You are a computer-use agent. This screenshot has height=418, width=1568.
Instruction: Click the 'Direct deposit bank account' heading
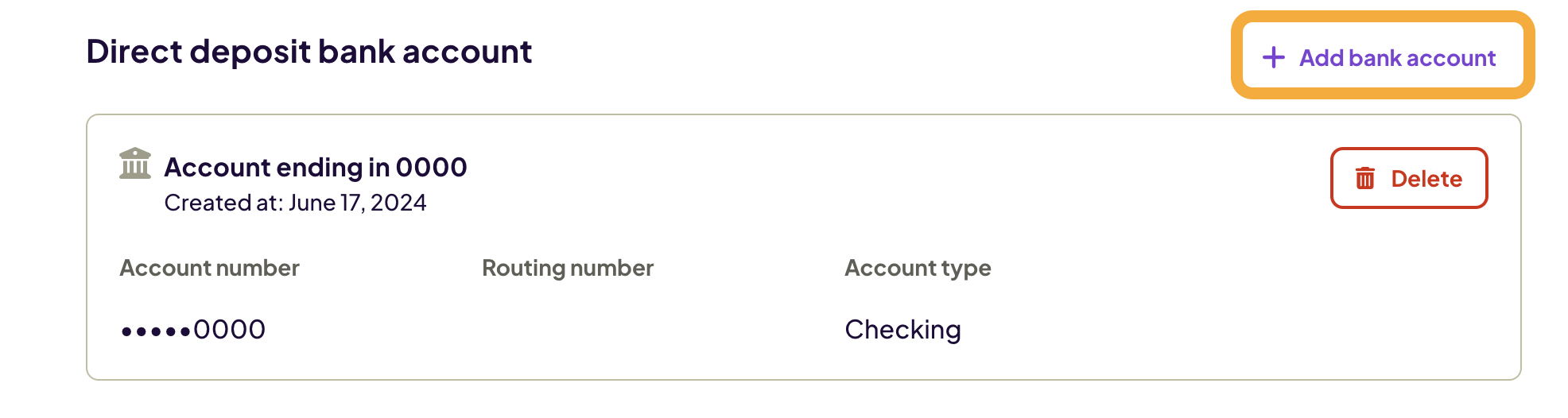pos(309,52)
